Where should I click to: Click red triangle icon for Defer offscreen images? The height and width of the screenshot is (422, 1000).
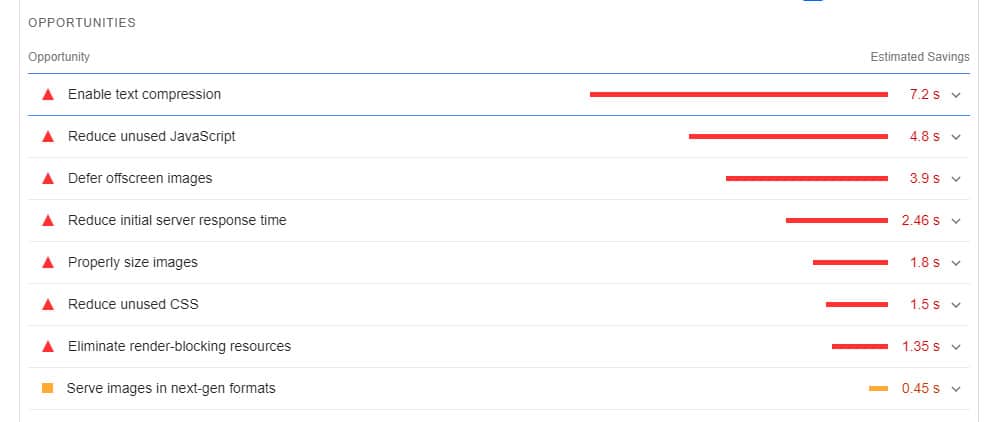pos(48,178)
